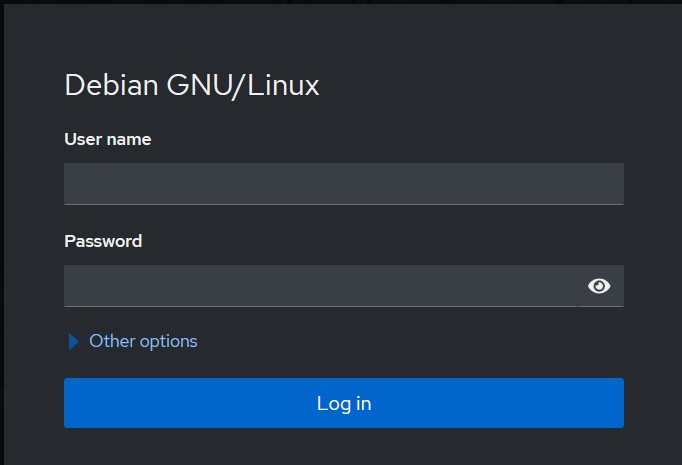
Task: Open the Other options text link
Action: (143, 341)
